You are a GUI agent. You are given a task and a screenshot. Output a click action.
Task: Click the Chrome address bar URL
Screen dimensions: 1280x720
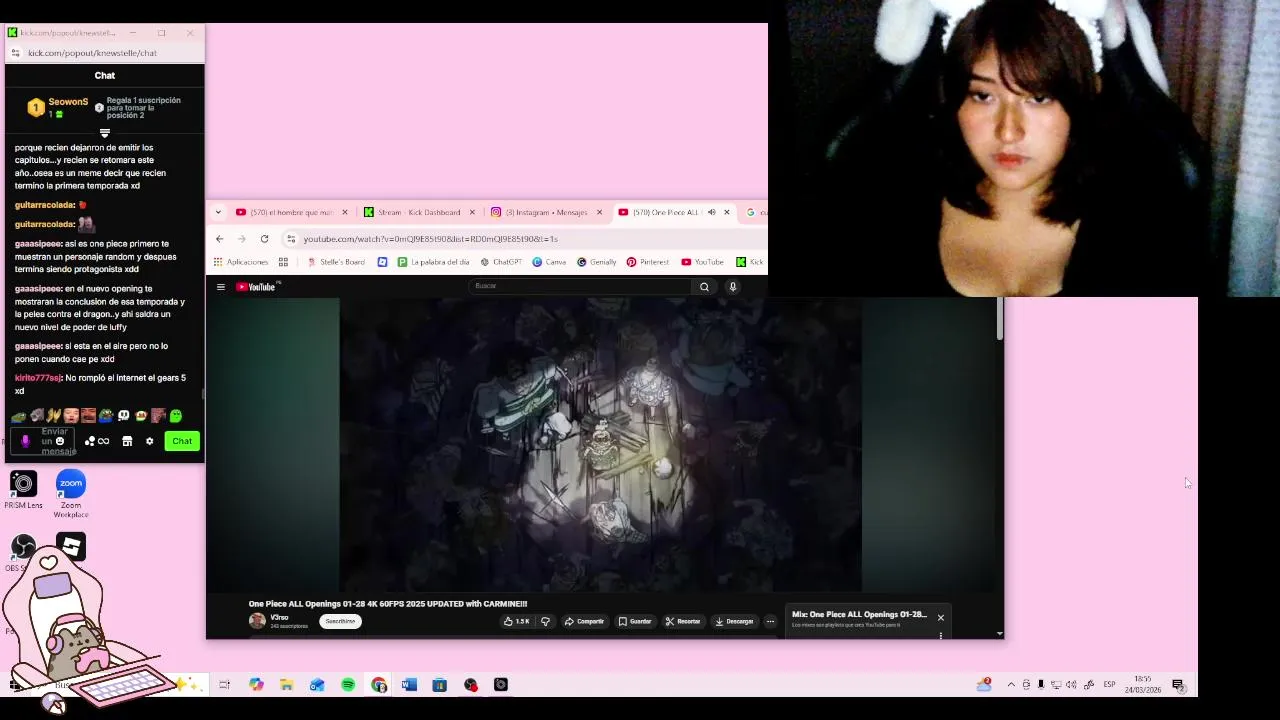pos(430,239)
